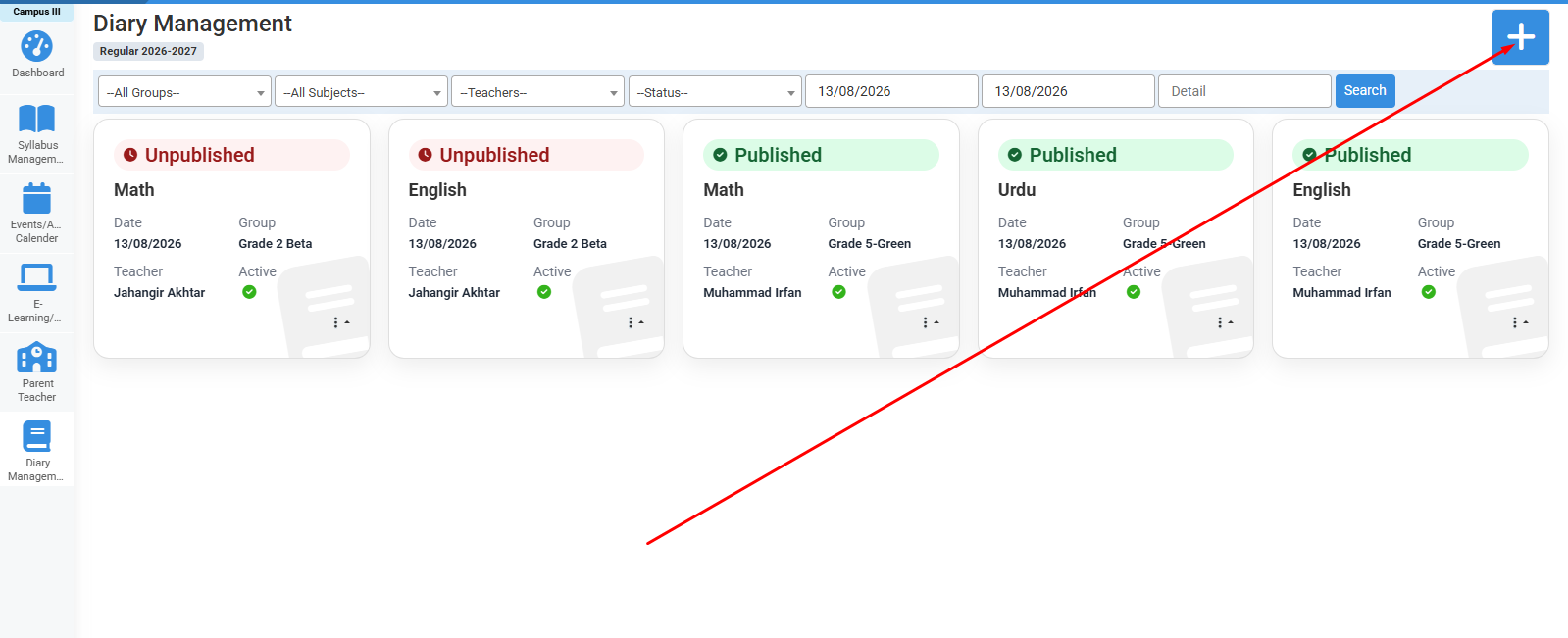Viewport: 1568px width, 638px height.
Task: Open Syllabus Management in sidebar
Action: (x=37, y=134)
